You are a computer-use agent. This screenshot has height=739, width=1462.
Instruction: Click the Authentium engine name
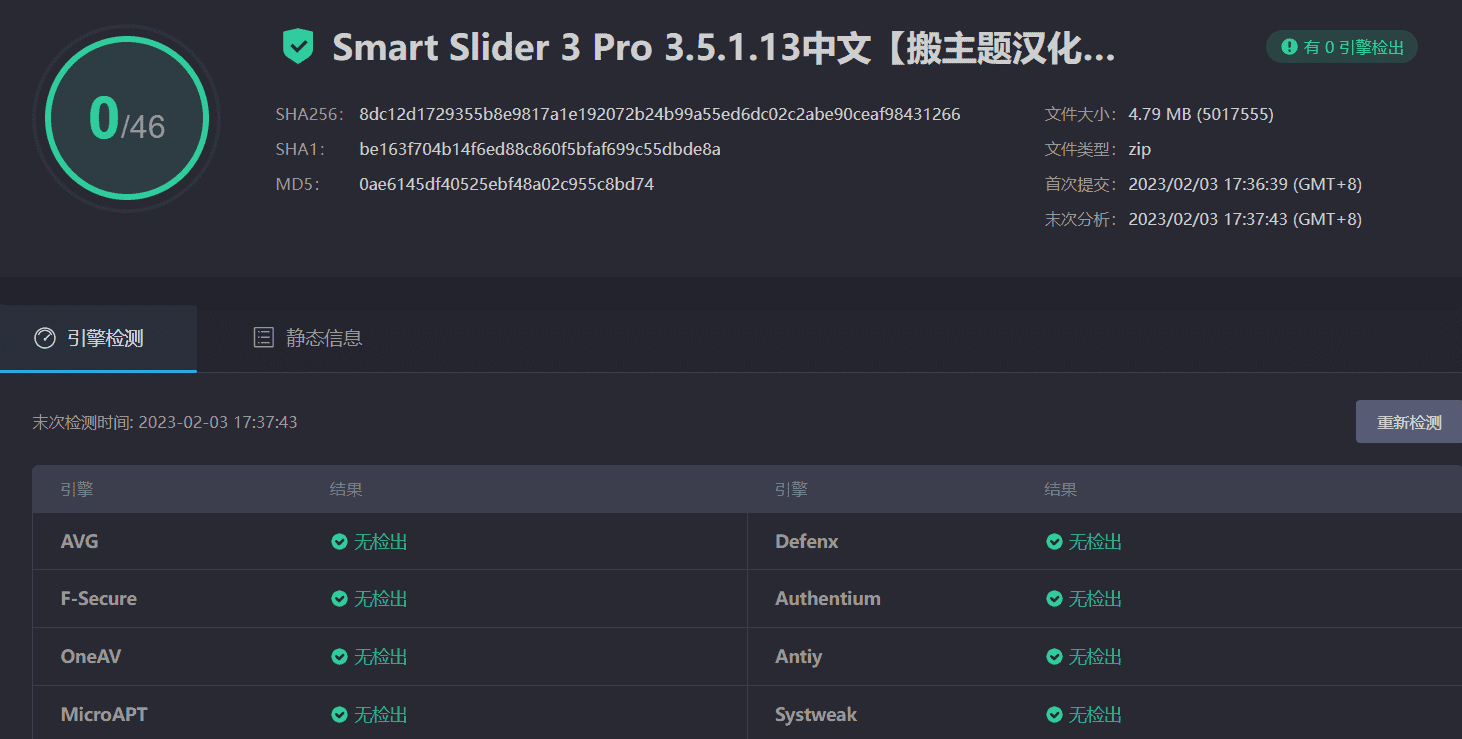point(828,599)
